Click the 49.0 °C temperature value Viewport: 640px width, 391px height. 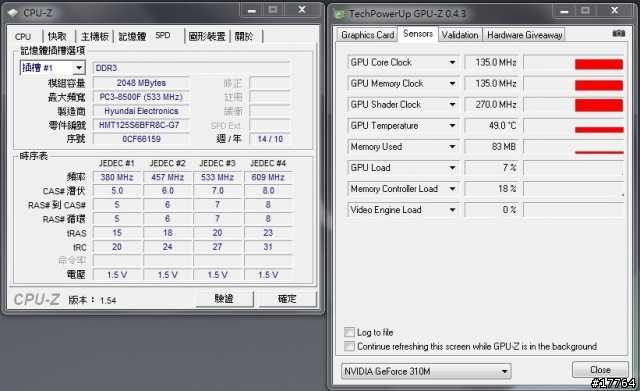(491, 125)
